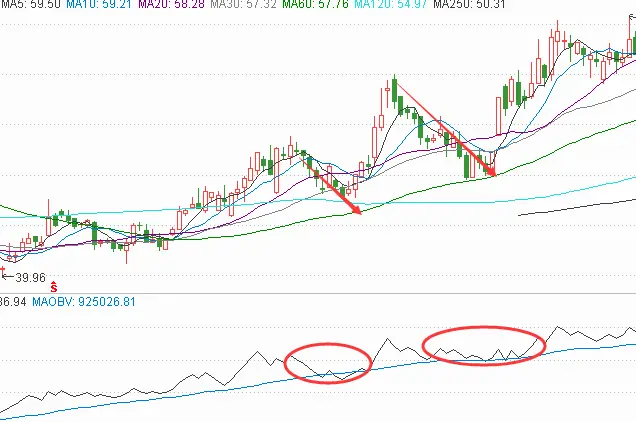Select the MA20: 58.28 moving average label
Viewport: 636px width, 422px height.
click(x=172, y=4)
